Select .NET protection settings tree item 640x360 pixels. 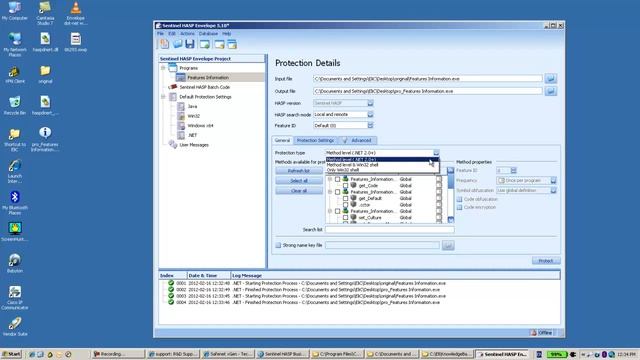coord(192,135)
